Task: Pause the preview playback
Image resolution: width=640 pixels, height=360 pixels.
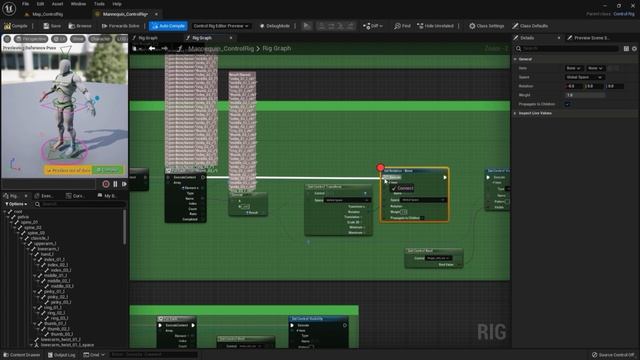Action: pyautogui.click(x=115, y=184)
